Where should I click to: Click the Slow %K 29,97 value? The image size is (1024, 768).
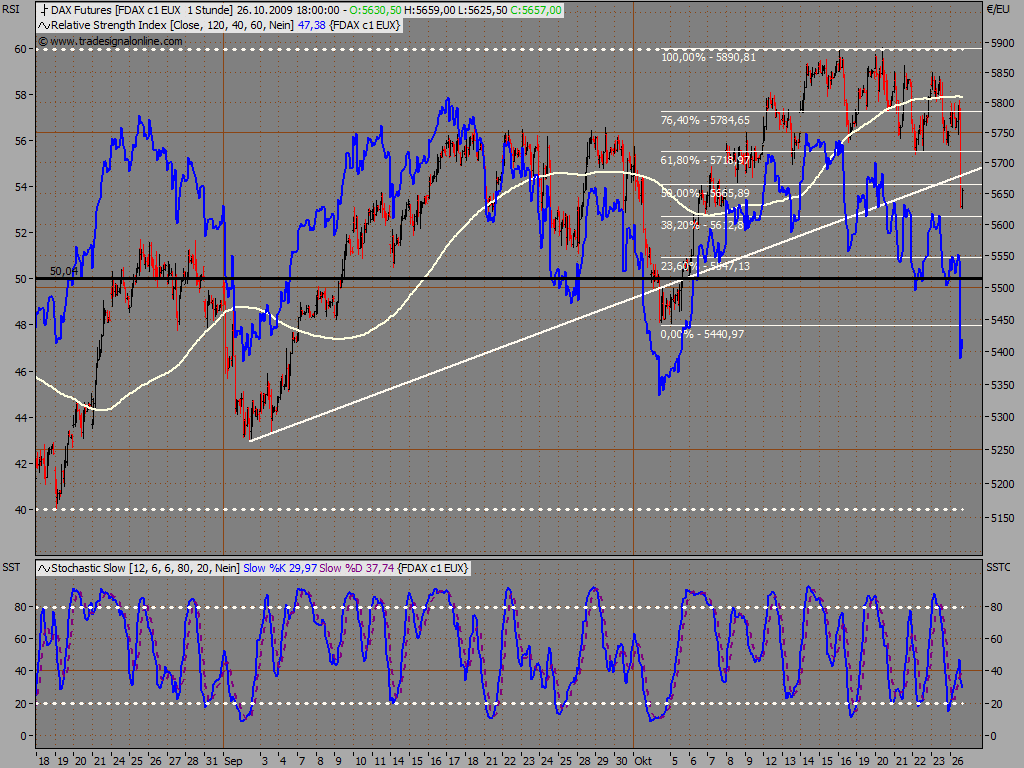tap(280, 568)
